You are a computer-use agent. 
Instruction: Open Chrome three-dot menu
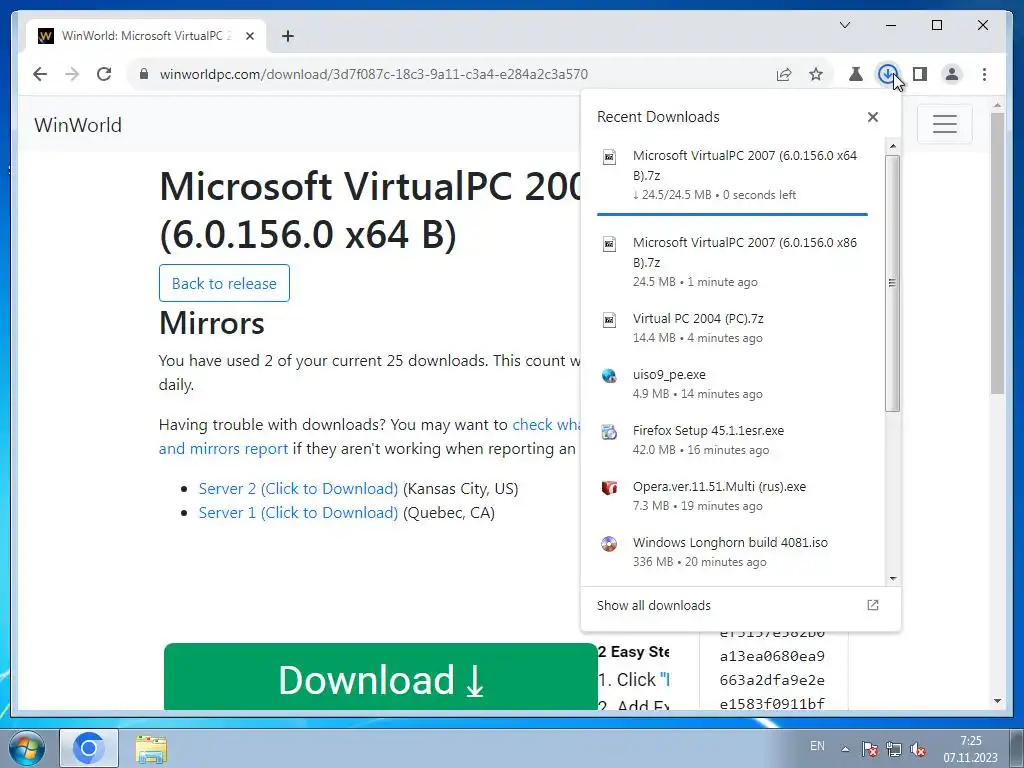pyautogui.click(x=984, y=74)
